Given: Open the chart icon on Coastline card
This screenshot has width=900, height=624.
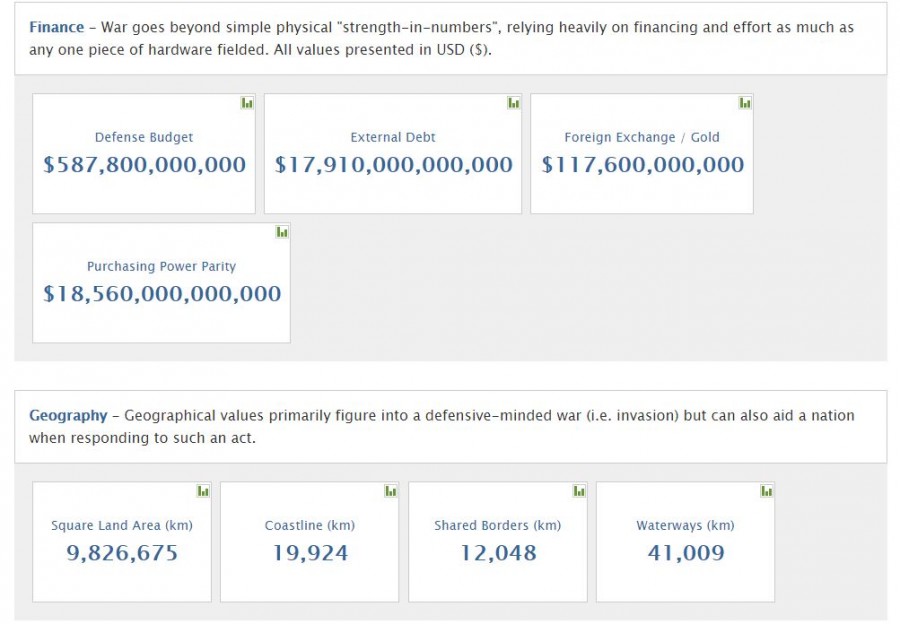Looking at the screenshot, I should (x=391, y=491).
